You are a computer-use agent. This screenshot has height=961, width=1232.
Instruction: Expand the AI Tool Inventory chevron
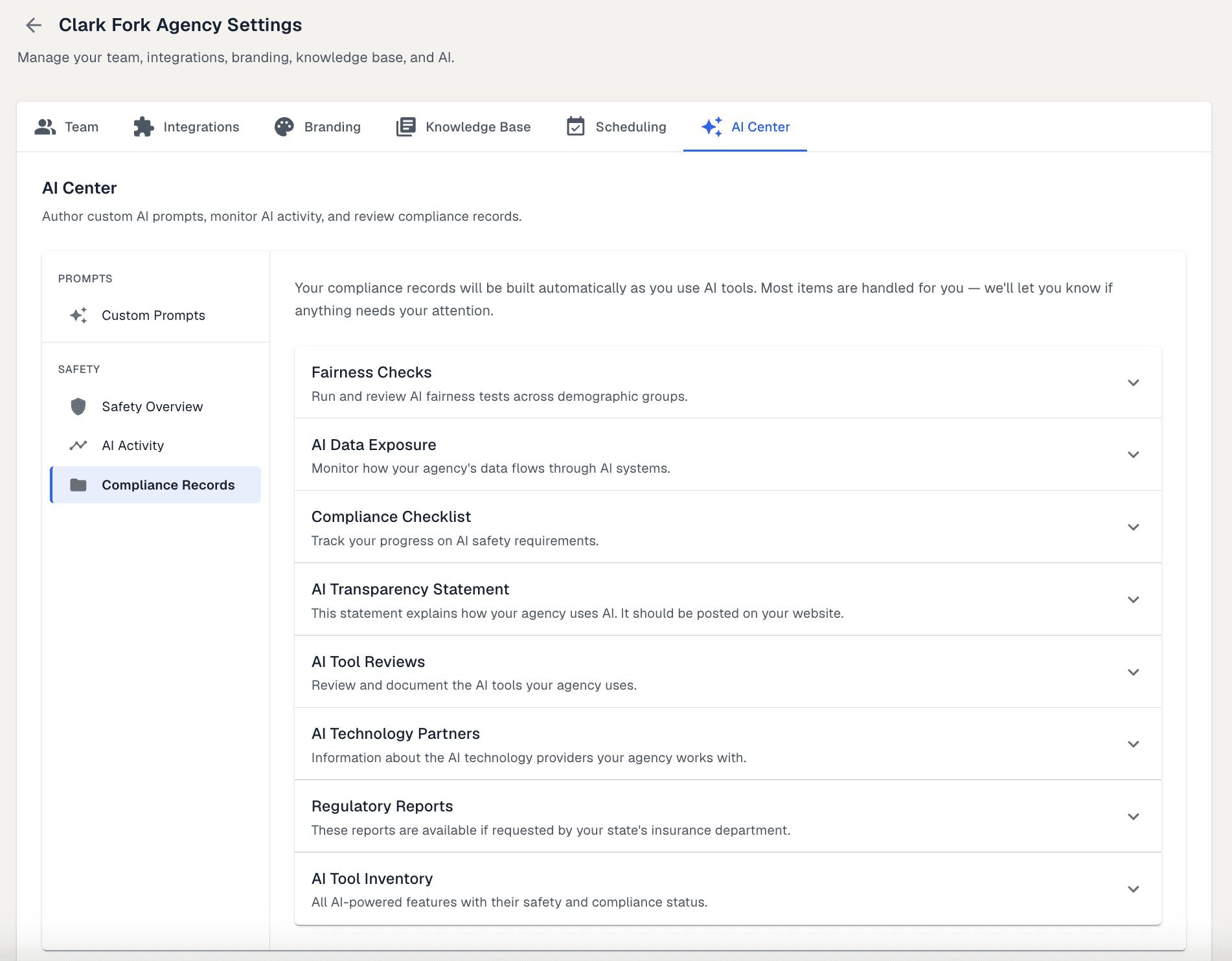click(1134, 889)
